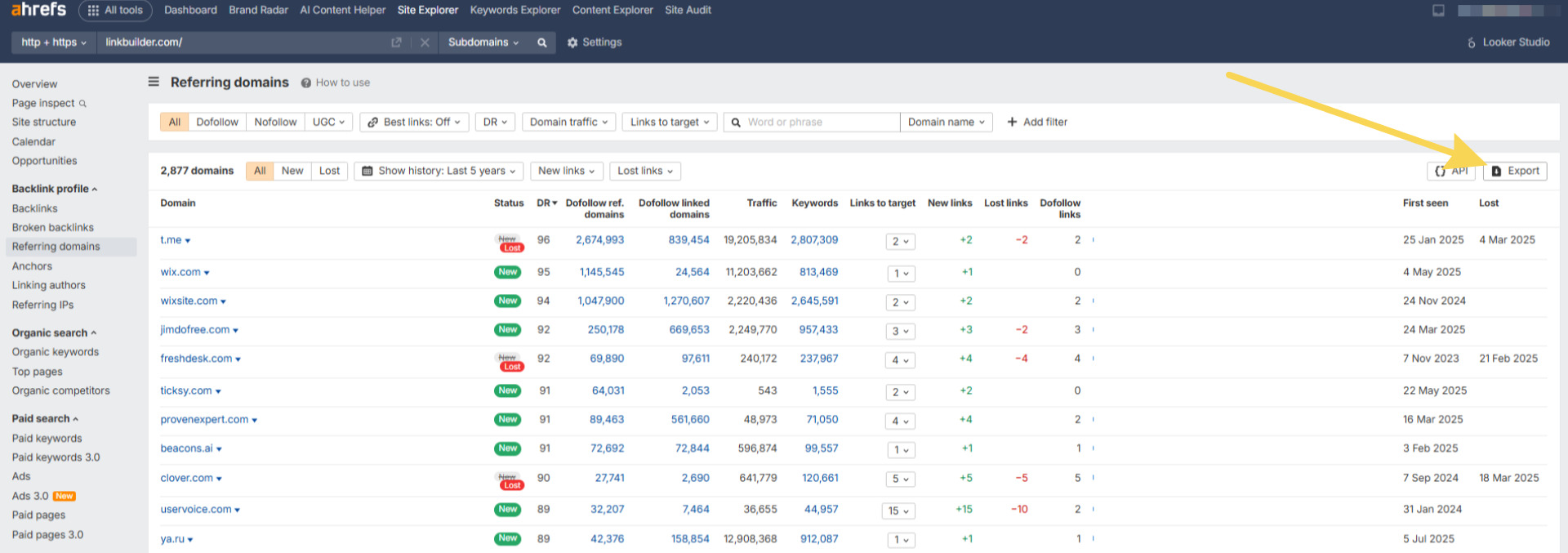Open the Subdomains mode dropdown
1568x553 pixels.
(483, 42)
